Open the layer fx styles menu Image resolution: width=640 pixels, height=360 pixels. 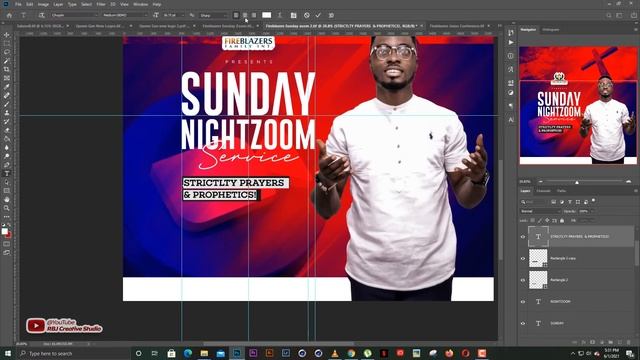point(584,342)
